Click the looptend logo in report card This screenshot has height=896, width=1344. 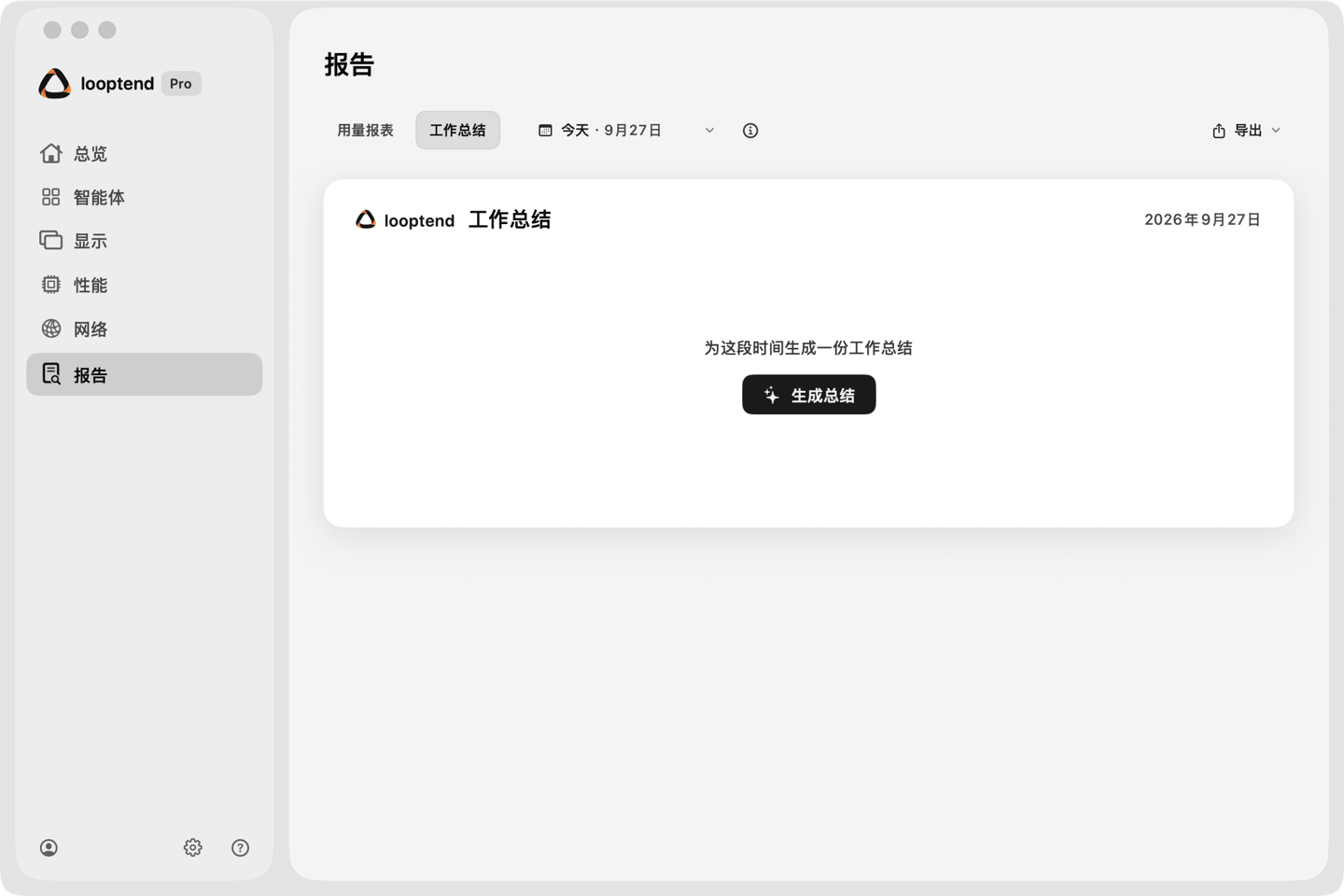(366, 219)
